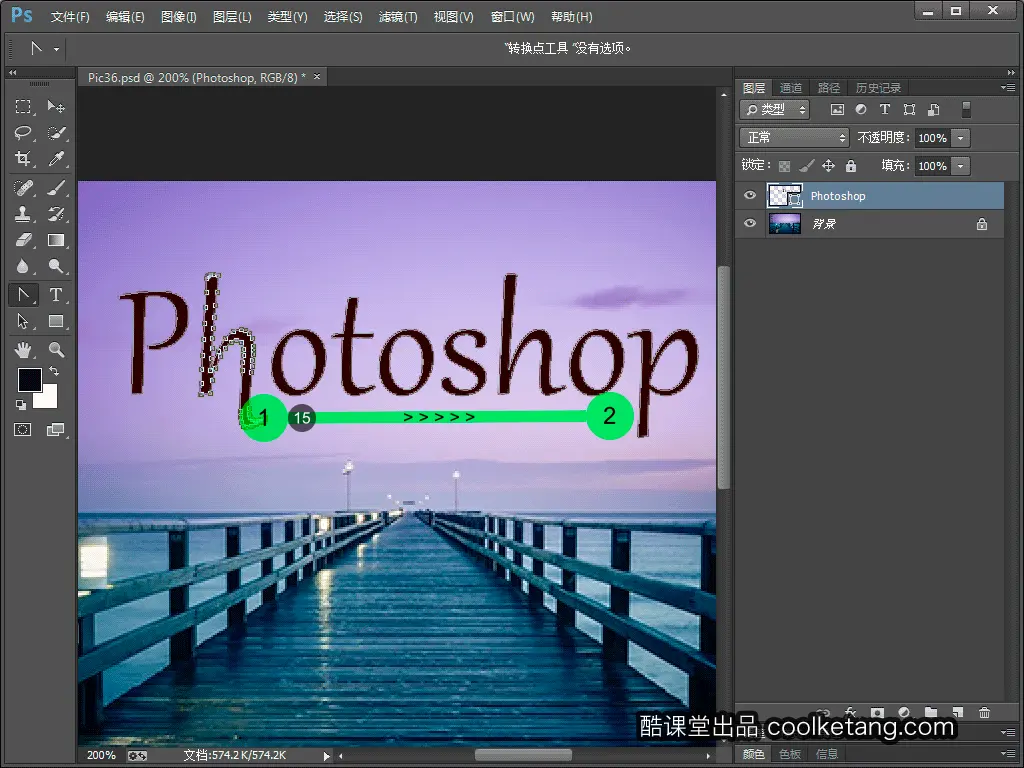Select the Quick Selection tool
1024x768 pixels.
56,133
